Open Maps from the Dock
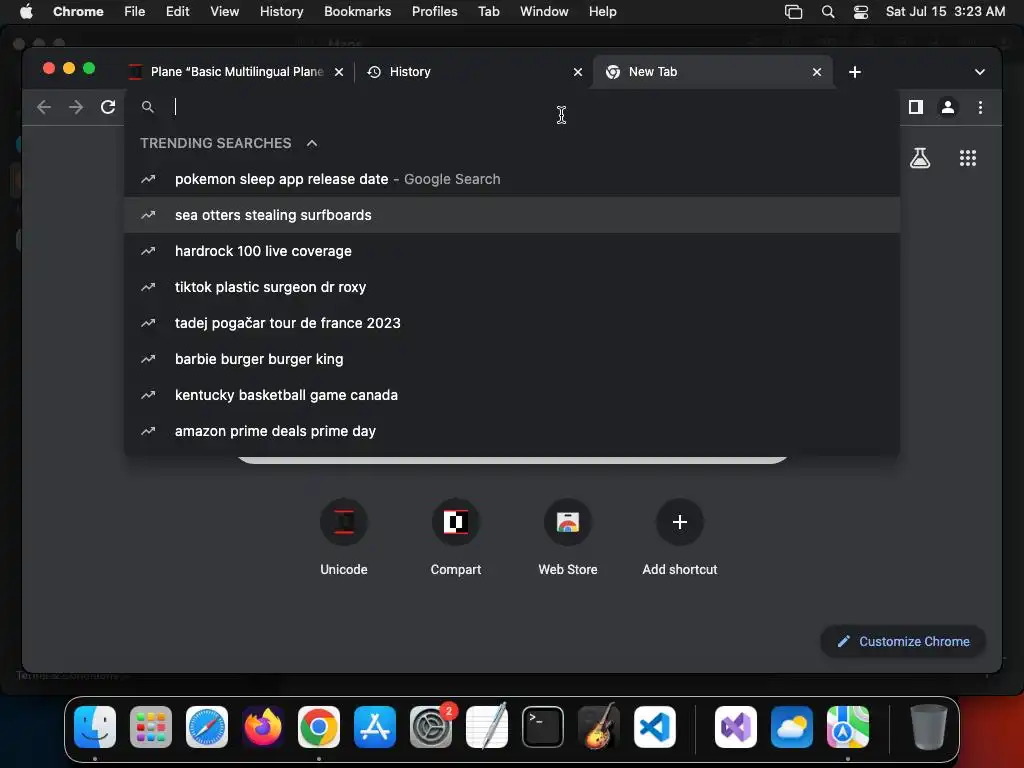Screen dimensions: 1024x768 click(x=848, y=727)
